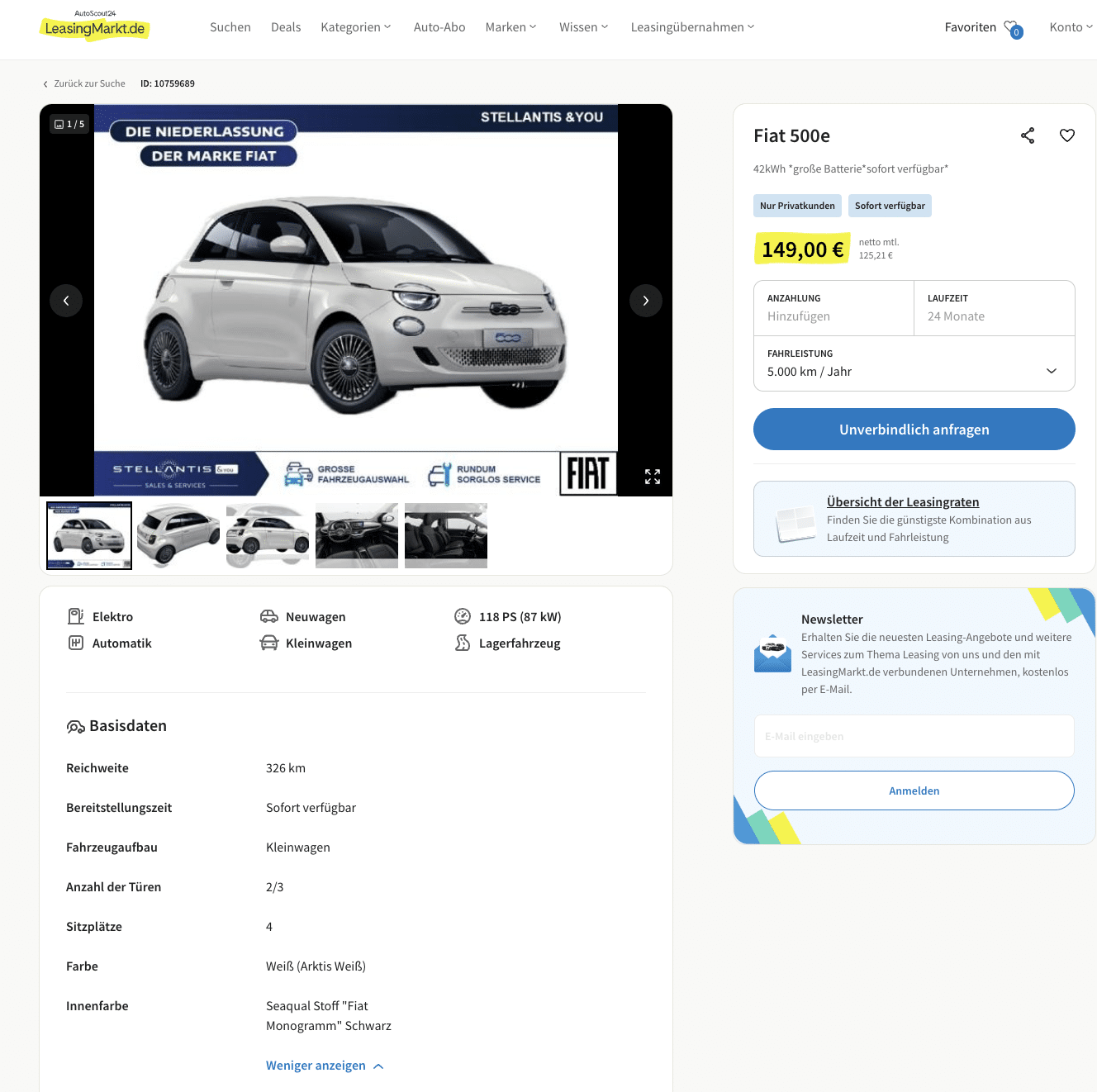Add Fiat 500e to favorites
1097x1092 pixels.
coord(1067,135)
